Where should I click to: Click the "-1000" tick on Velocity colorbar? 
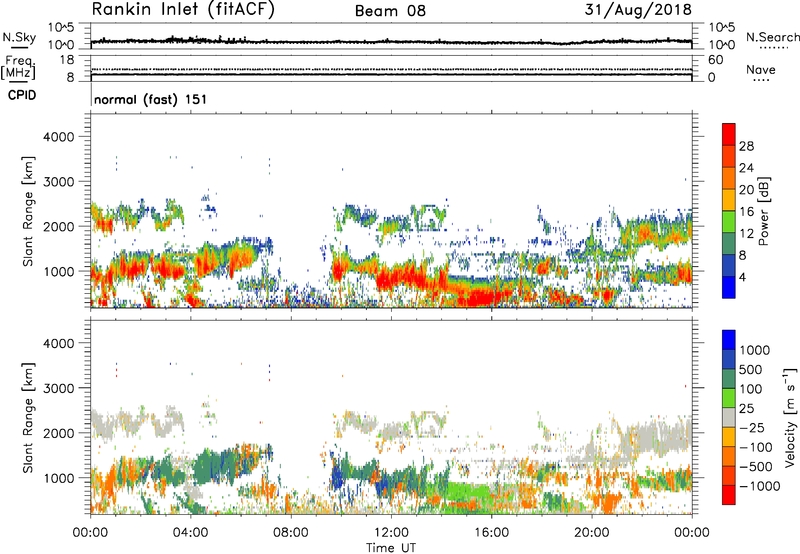[760, 486]
